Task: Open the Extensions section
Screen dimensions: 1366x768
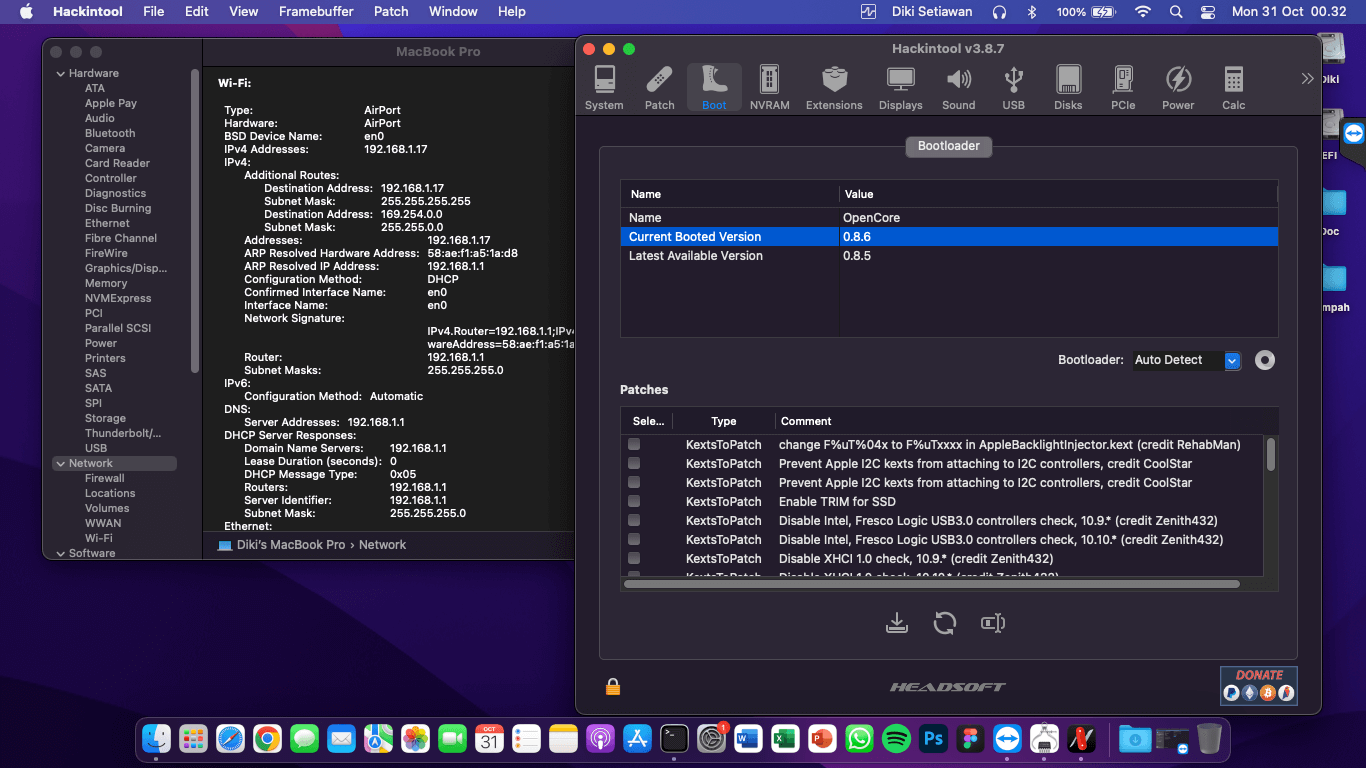Action: [834, 88]
